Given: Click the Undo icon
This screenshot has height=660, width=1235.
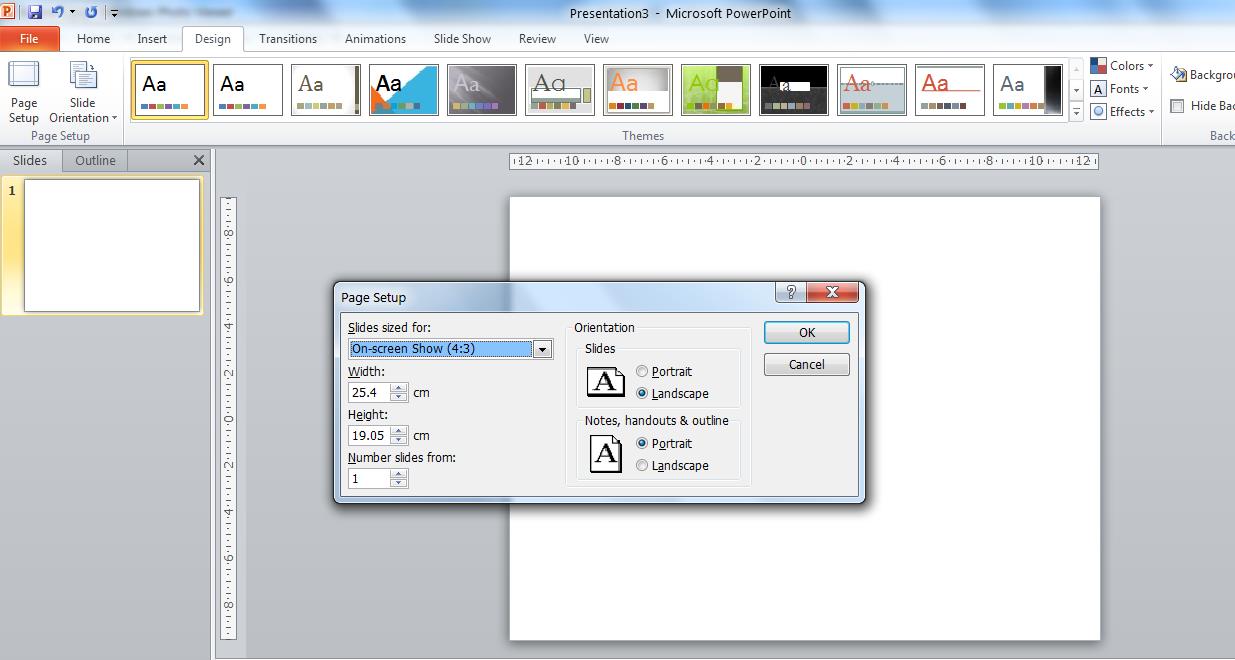Looking at the screenshot, I should 60,11.
